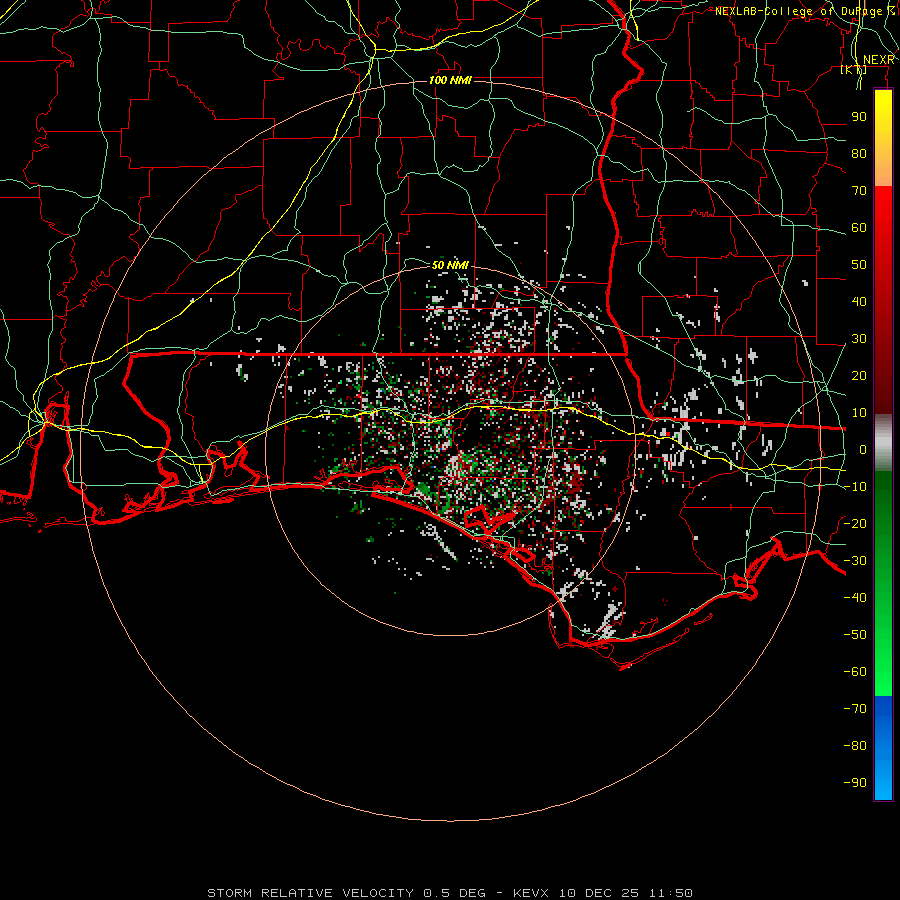Click the -50 value on velocity scale
Viewport: 900px width, 900px height.
click(x=855, y=635)
